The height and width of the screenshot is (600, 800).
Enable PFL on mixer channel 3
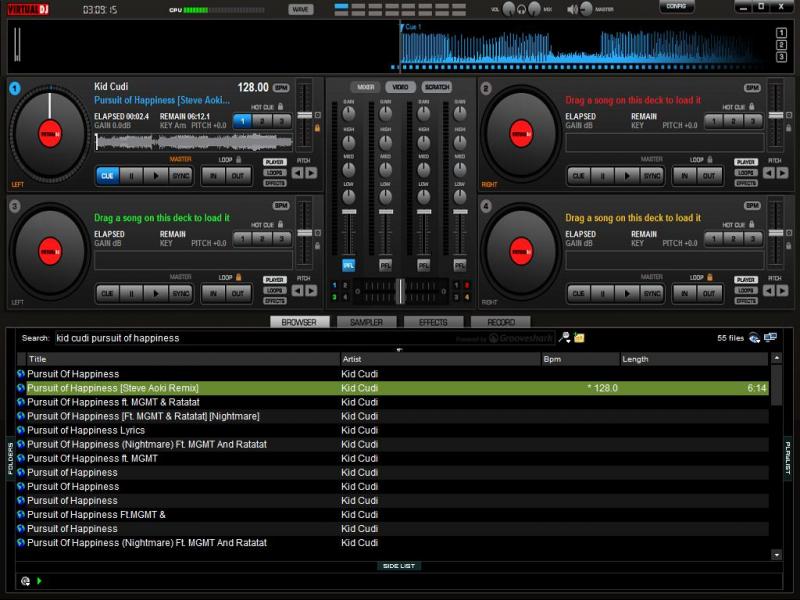(x=423, y=265)
